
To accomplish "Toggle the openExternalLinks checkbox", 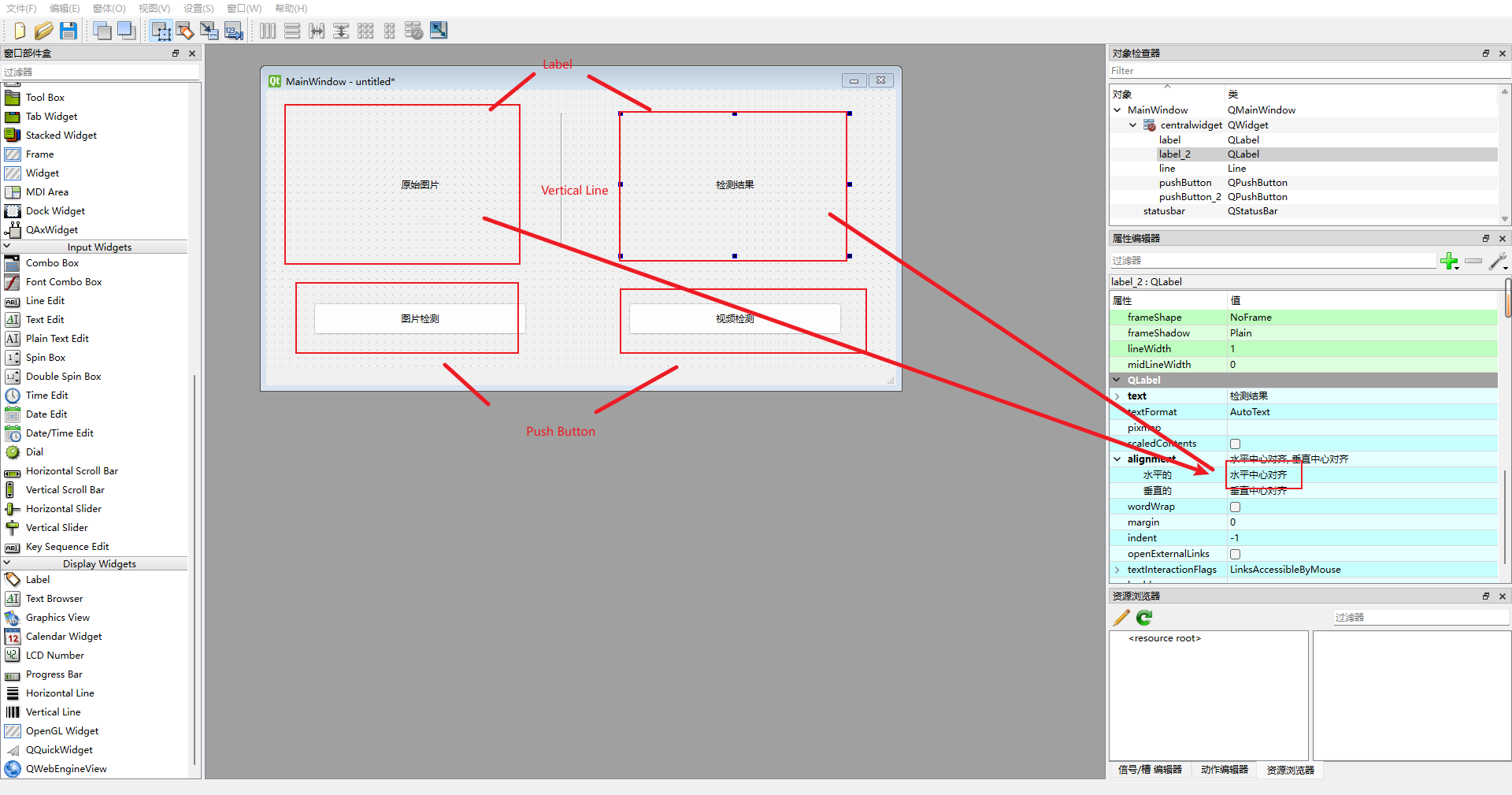I will click(1233, 554).
